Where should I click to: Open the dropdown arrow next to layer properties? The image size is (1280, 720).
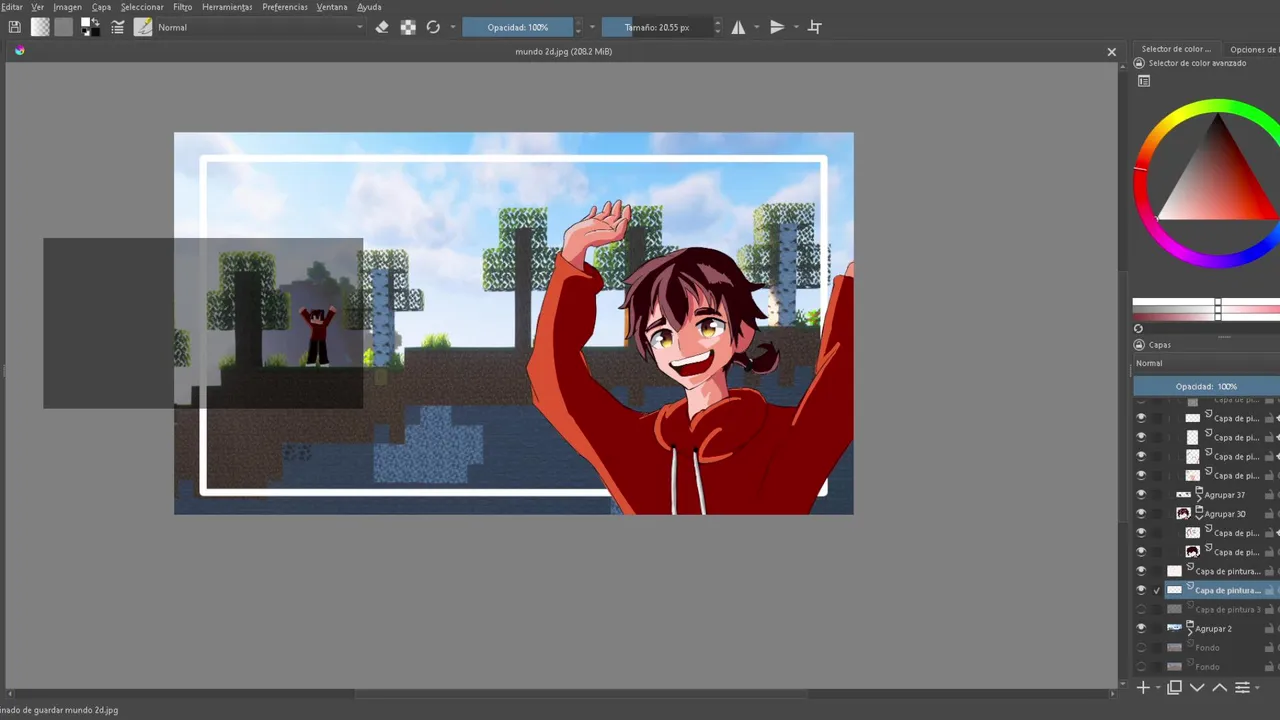click(1258, 688)
